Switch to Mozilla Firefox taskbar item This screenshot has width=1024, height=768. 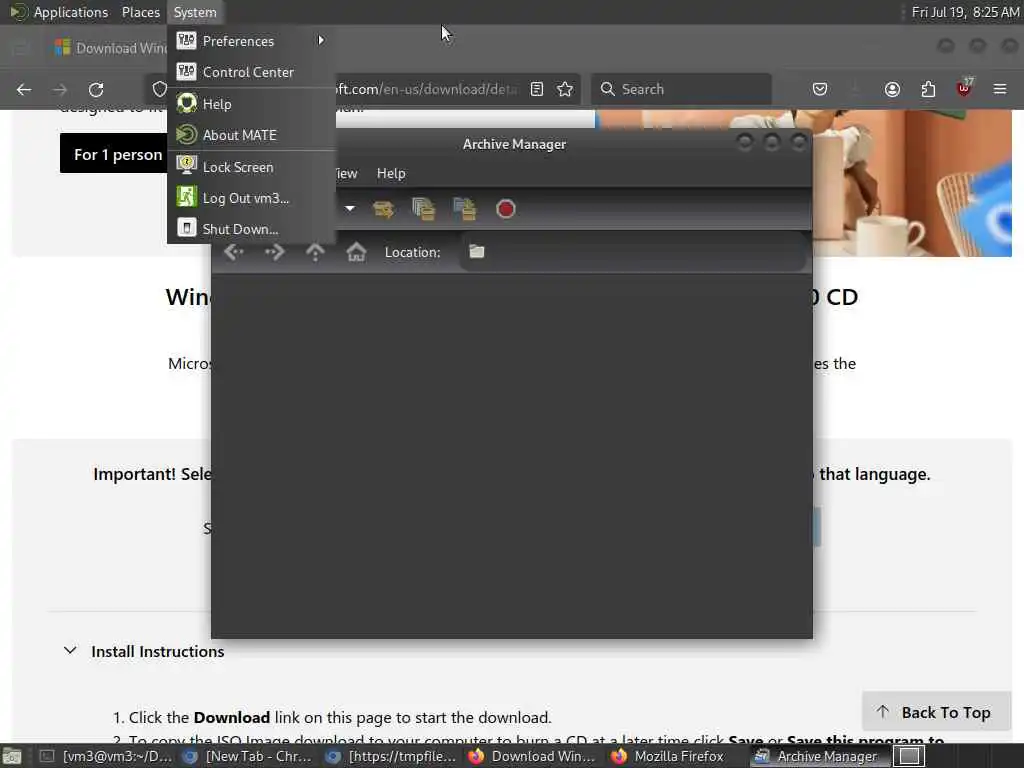[x=667, y=756]
